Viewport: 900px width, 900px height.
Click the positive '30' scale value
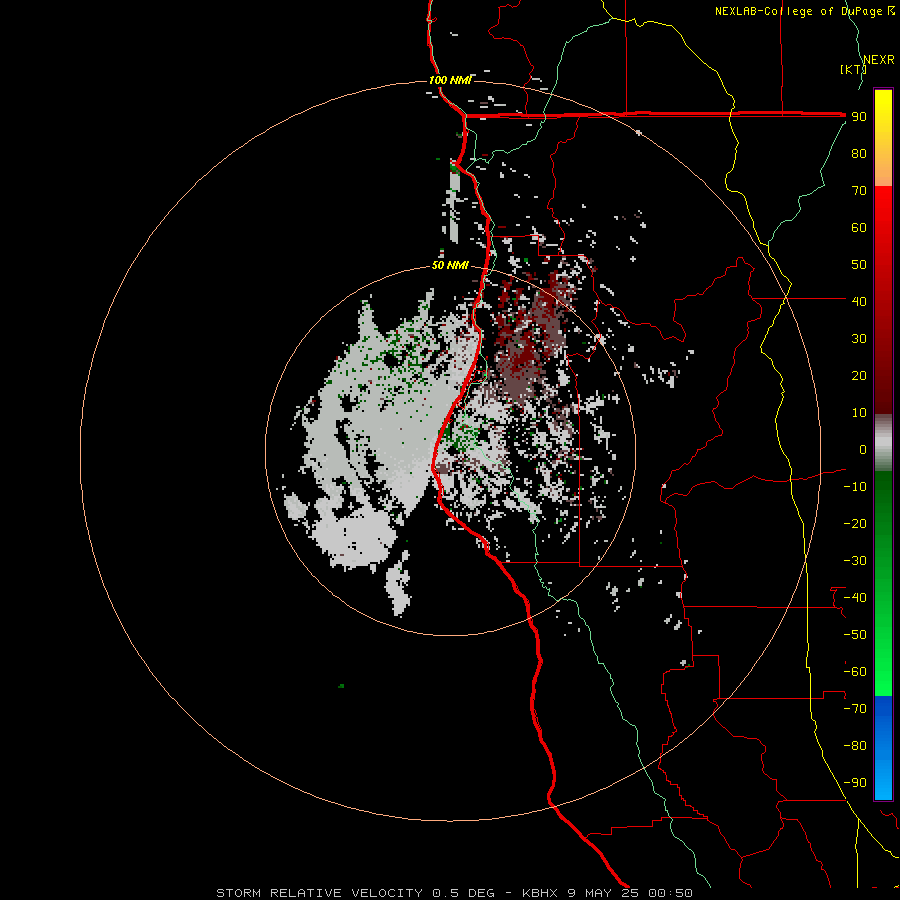[859, 339]
